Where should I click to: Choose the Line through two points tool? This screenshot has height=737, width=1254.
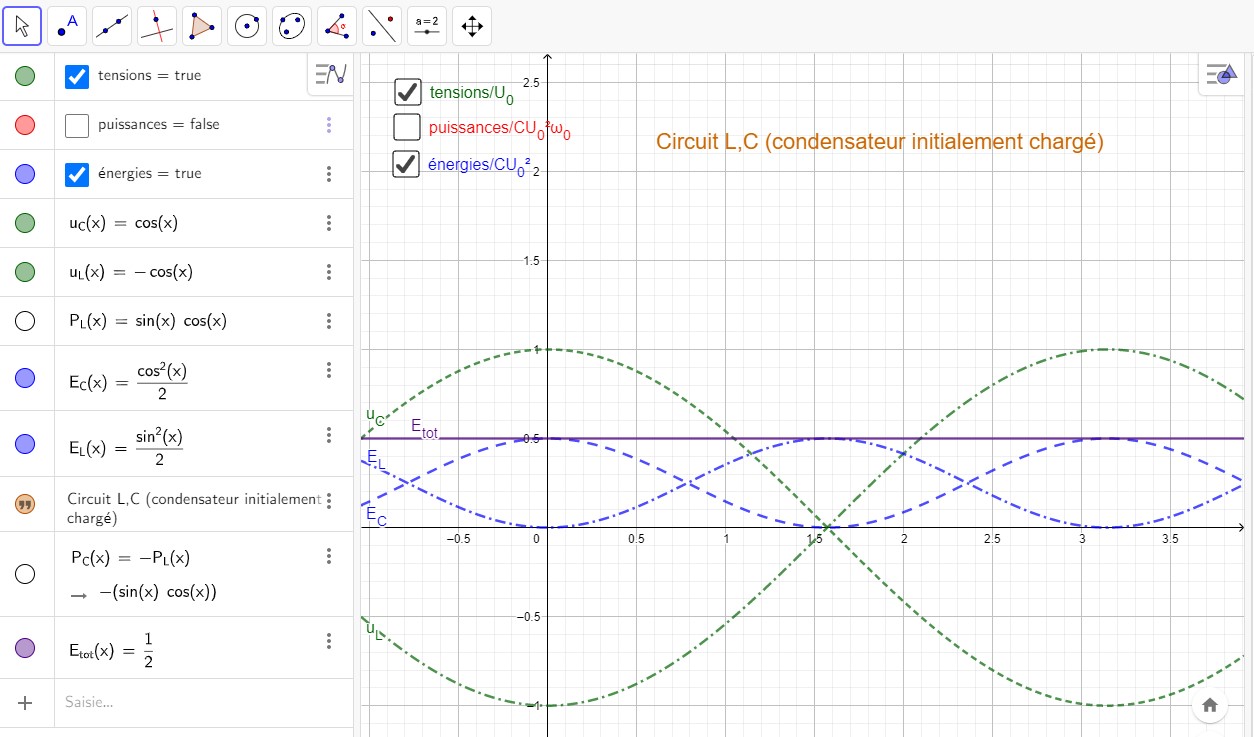click(x=112, y=26)
